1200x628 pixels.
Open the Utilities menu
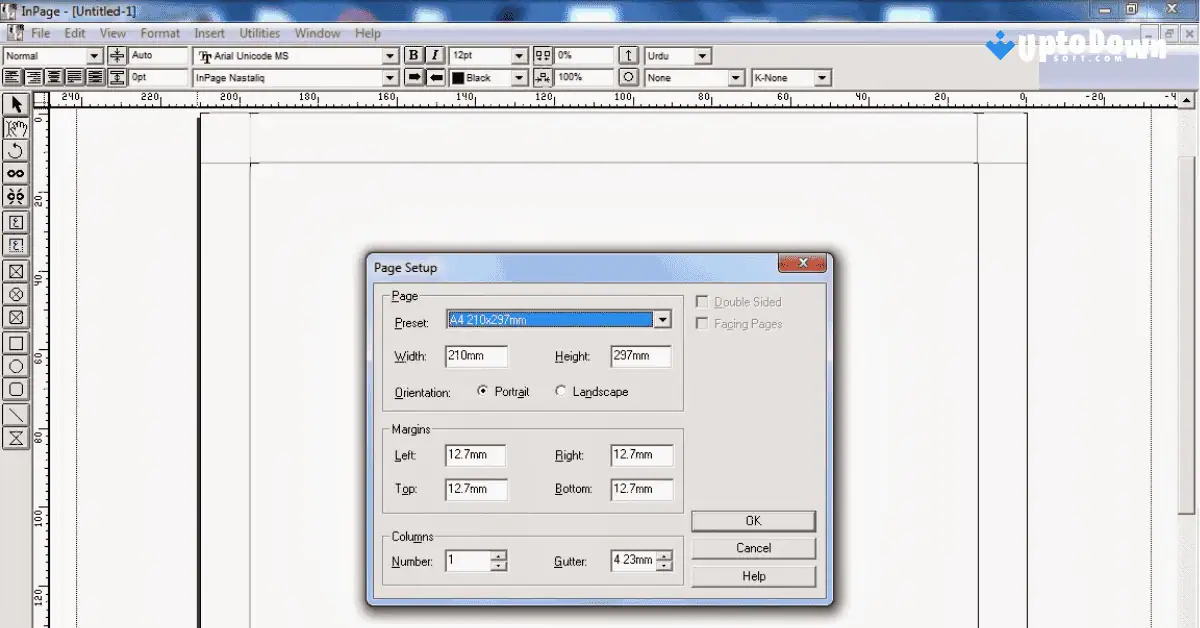tap(260, 32)
